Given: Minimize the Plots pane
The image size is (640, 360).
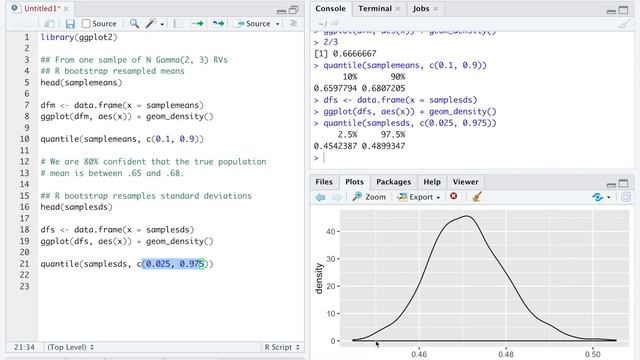Looking at the screenshot, I should coord(611,184).
